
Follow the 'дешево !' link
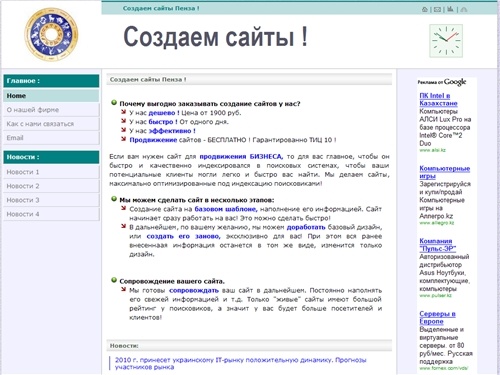pos(164,113)
